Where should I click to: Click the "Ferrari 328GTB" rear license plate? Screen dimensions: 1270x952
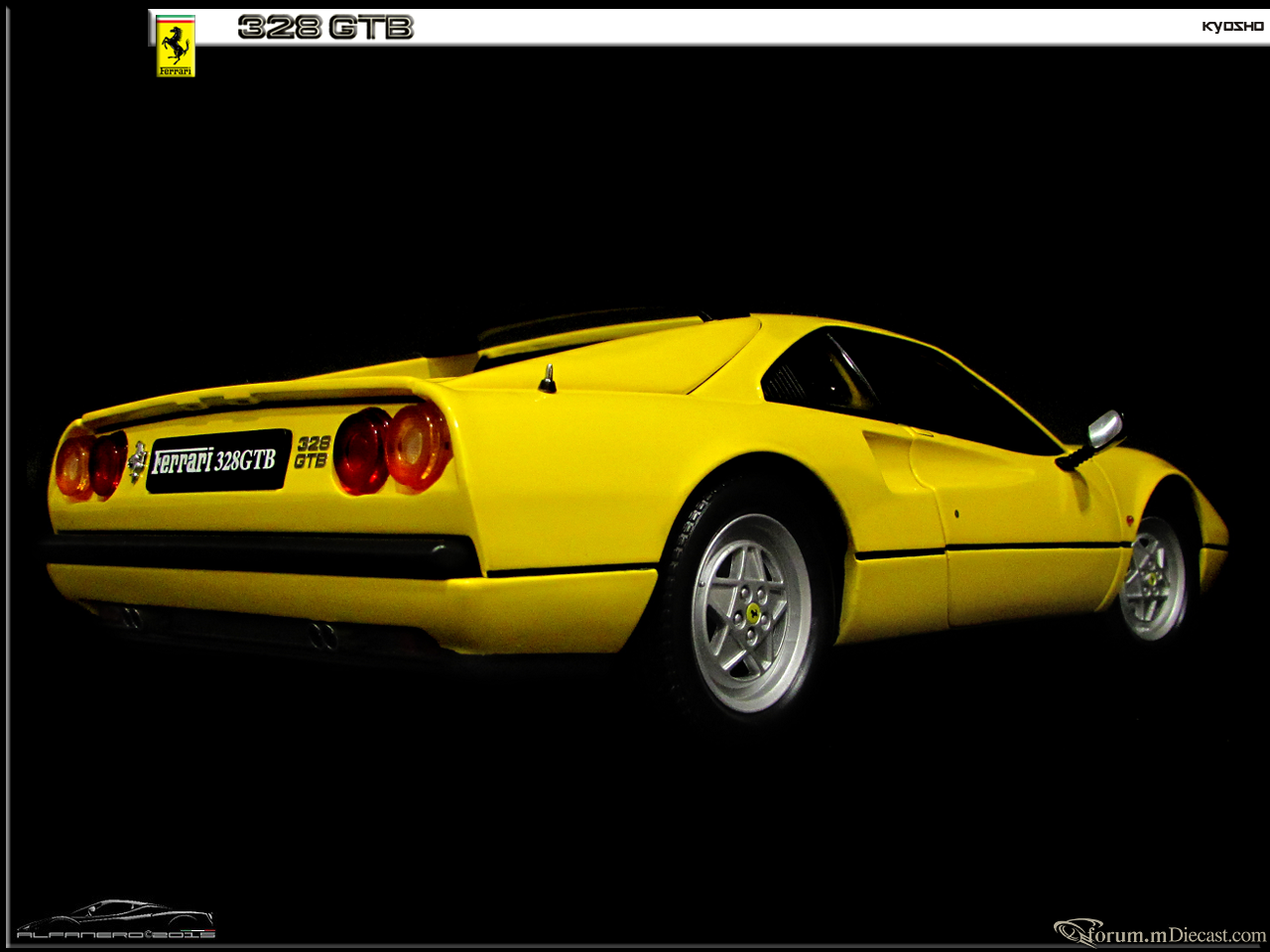click(x=218, y=461)
